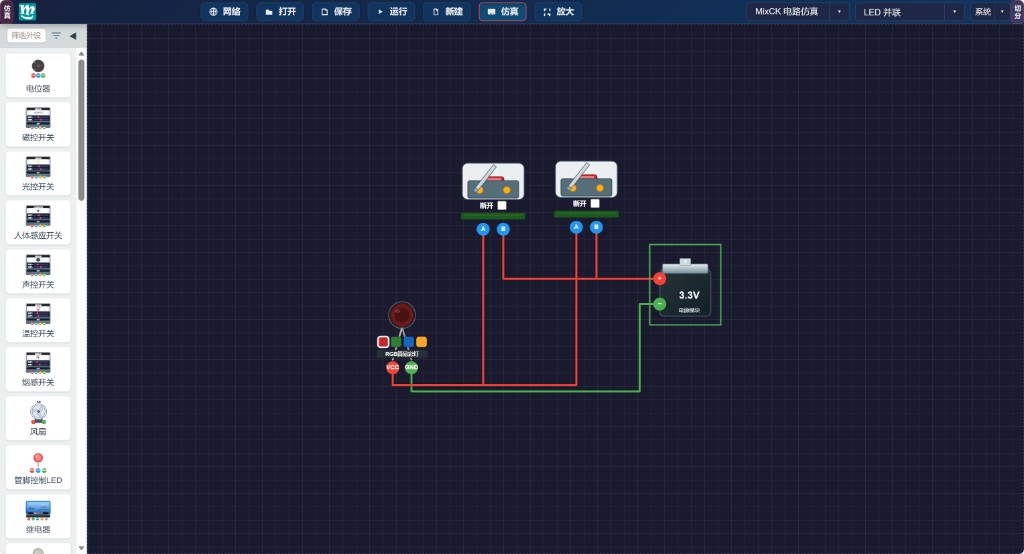Viewport: 1024px width, 554px height.
Task: Collapse the component sidebar with arrow
Action: tap(73, 36)
